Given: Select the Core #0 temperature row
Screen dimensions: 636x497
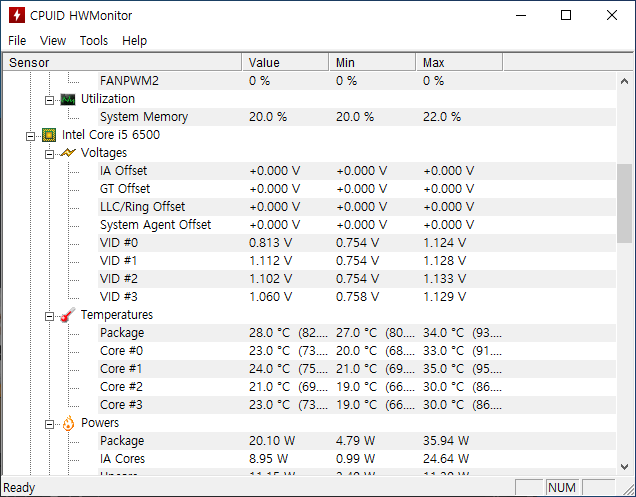Looking at the screenshot, I should coord(357,351).
